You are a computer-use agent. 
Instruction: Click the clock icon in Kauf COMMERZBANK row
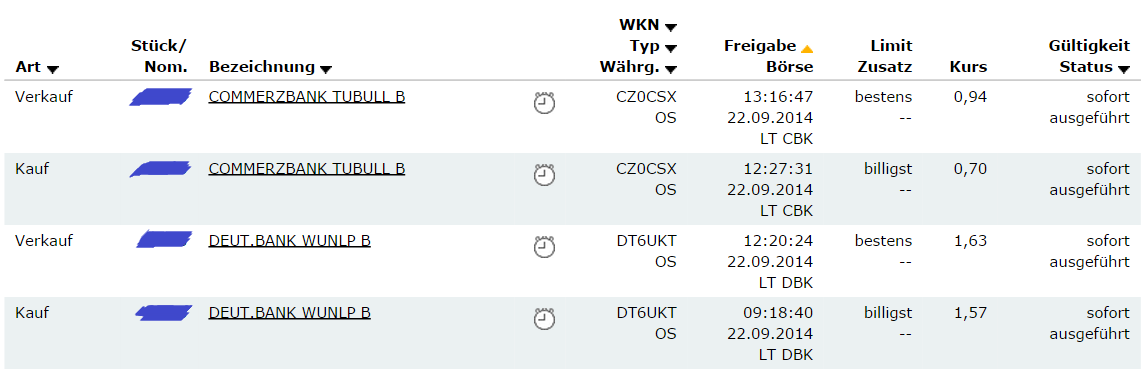[544, 175]
